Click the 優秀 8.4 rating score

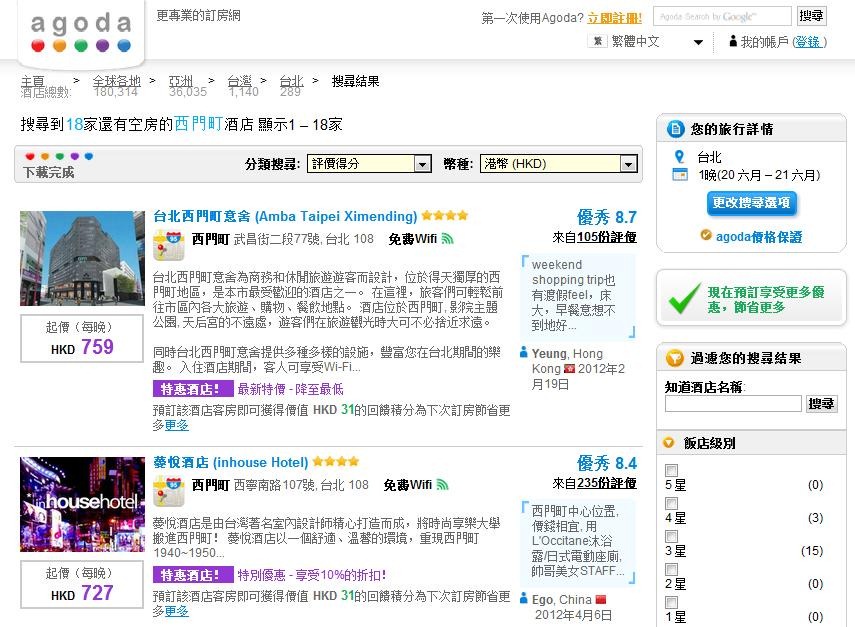pyautogui.click(x=606, y=463)
